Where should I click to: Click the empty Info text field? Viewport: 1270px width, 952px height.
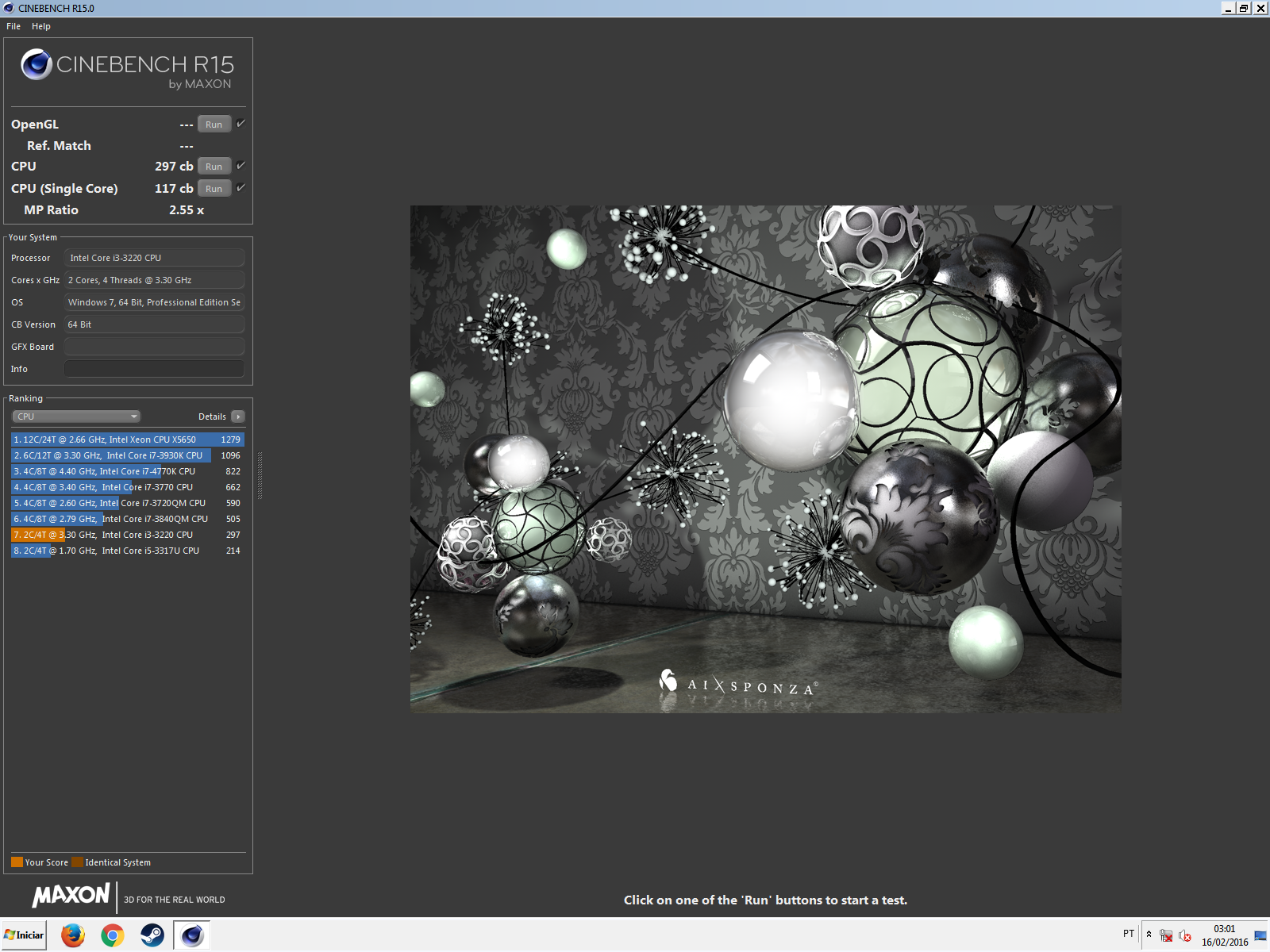click(x=155, y=369)
